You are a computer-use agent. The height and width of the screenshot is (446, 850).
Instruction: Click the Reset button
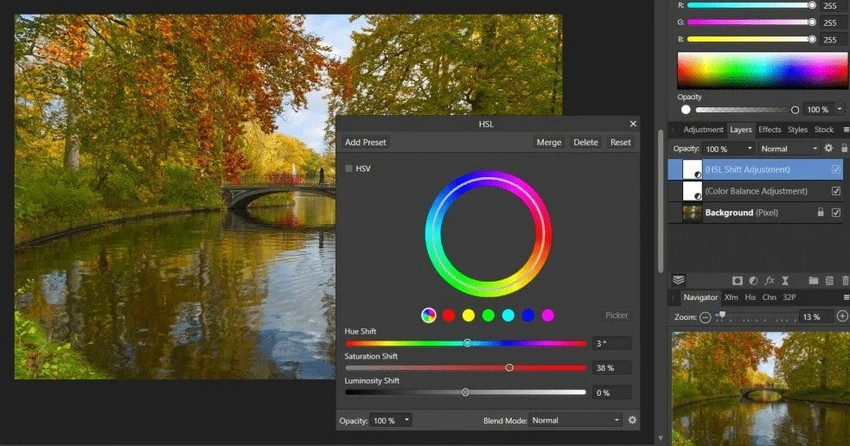[x=620, y=142]
